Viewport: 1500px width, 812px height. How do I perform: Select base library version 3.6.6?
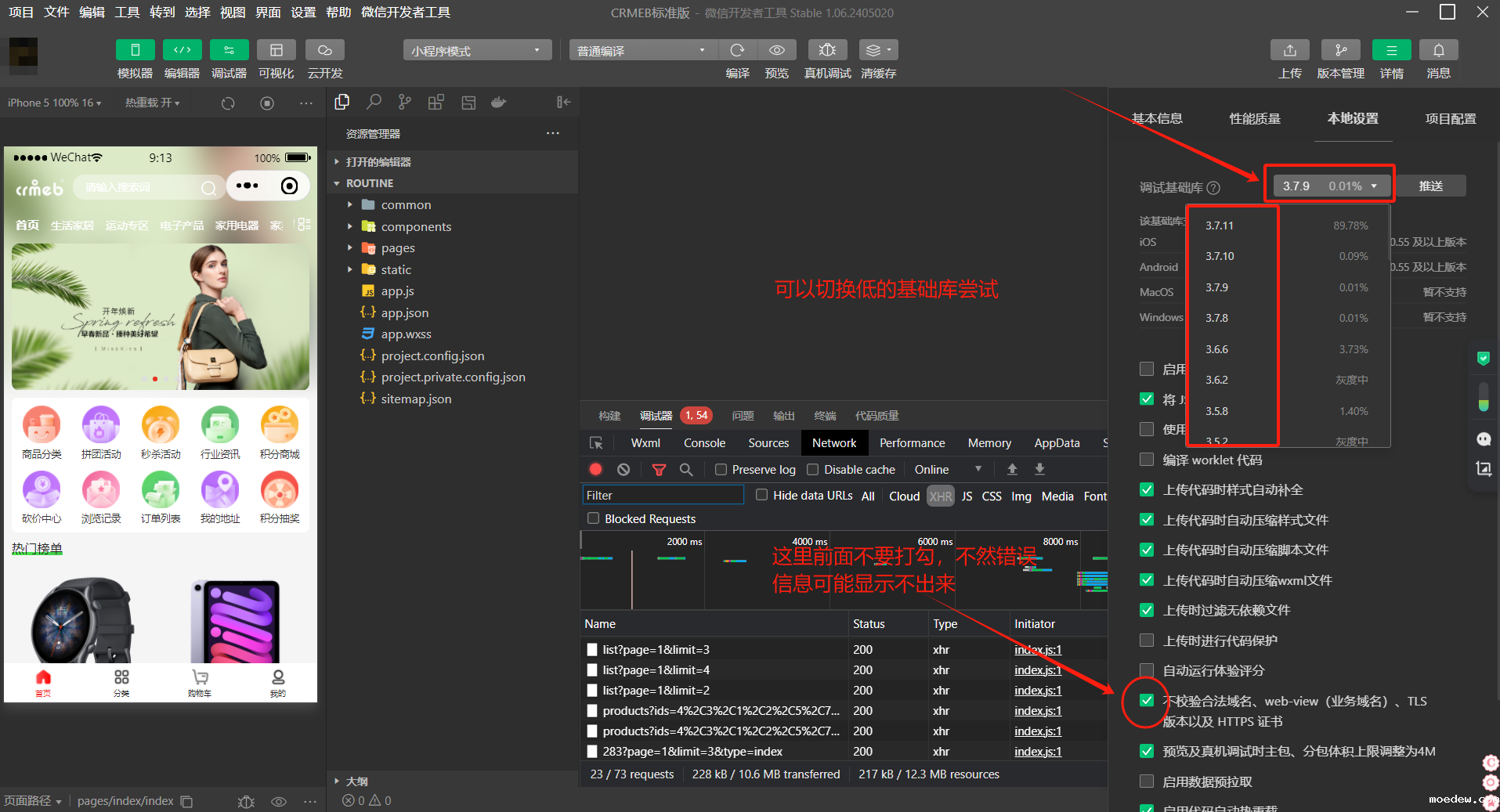1216,349
